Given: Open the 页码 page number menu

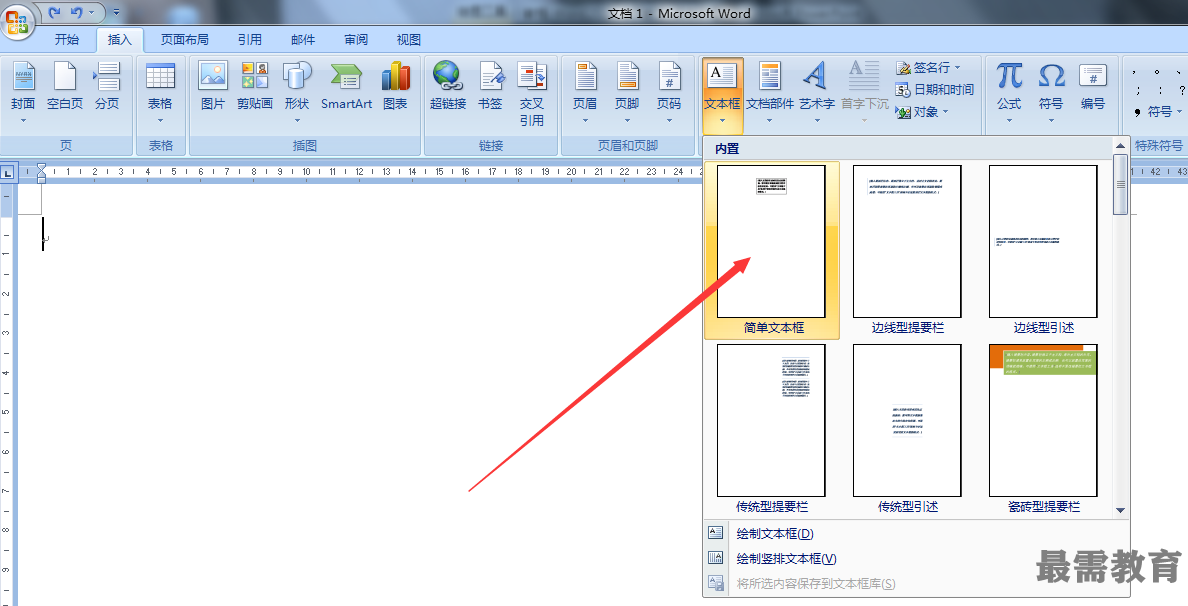Looking at the screenshot, I should point(669,92).
